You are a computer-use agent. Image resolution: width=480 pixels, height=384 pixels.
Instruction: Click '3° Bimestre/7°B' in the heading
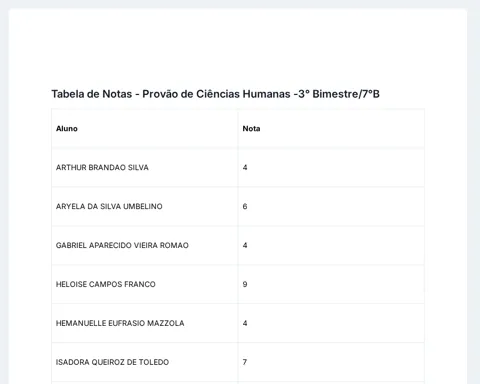[x=339, y=94]
